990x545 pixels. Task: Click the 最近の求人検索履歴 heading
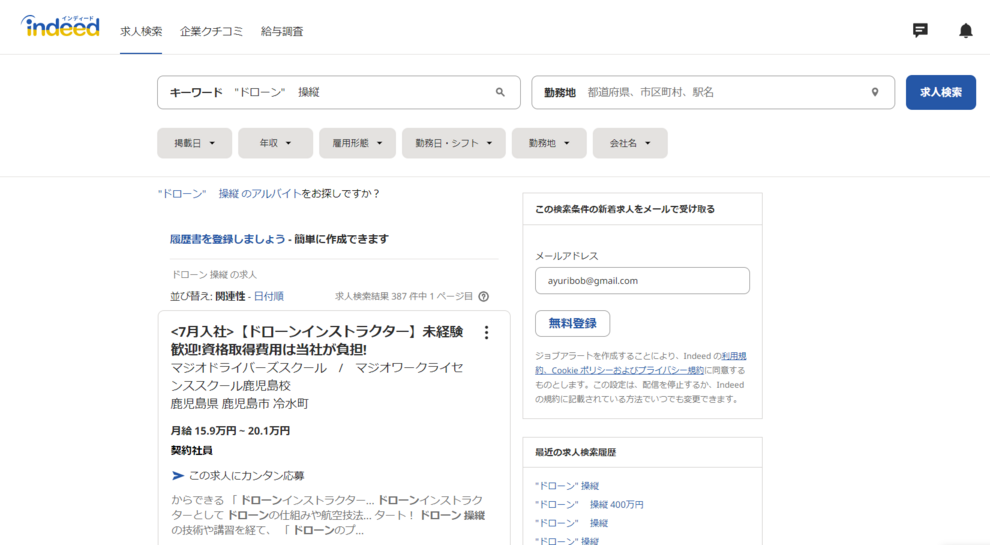point(575,452)
